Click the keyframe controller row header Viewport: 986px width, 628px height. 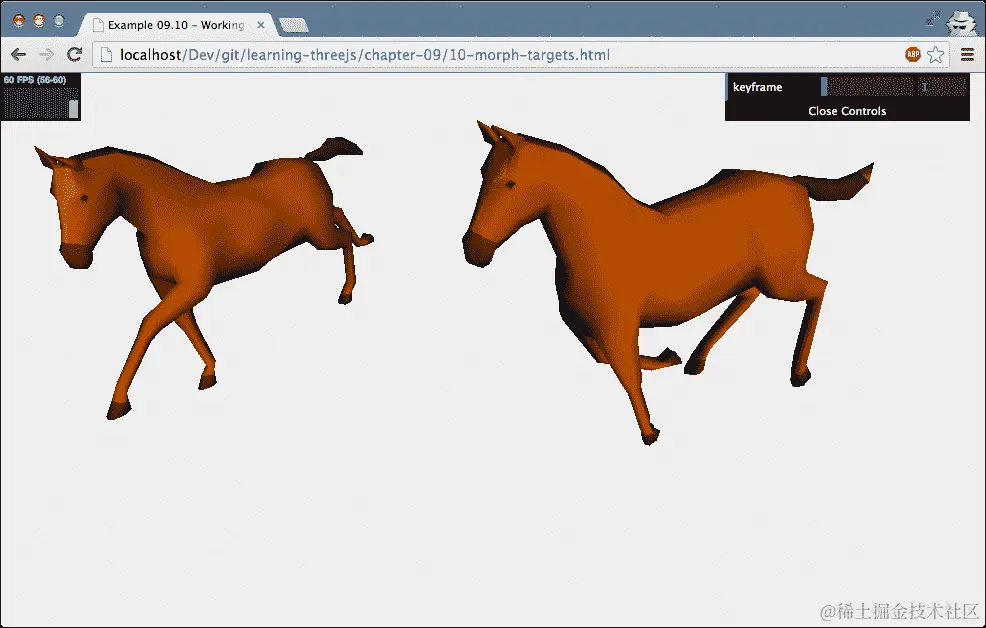[760, 87]
